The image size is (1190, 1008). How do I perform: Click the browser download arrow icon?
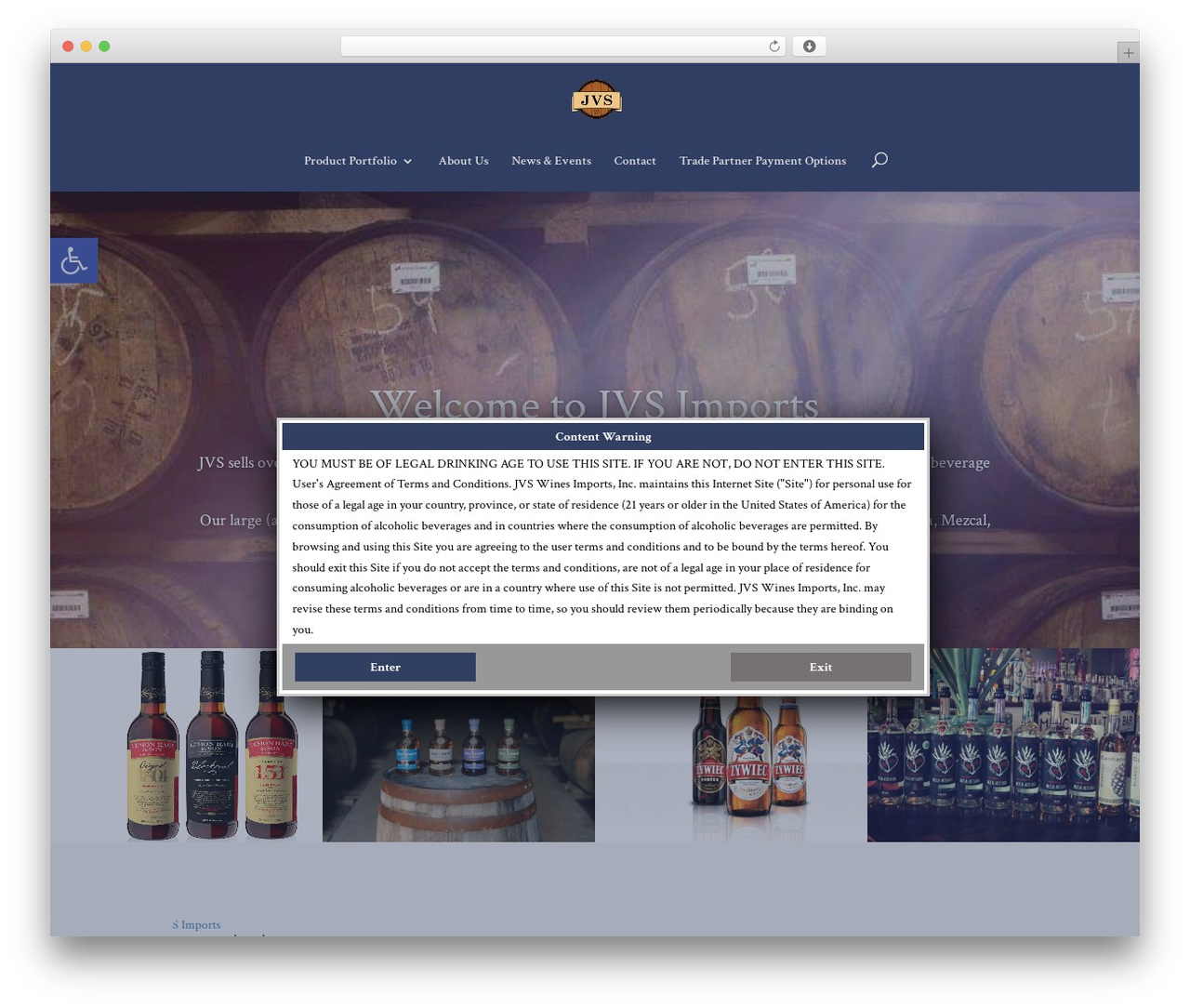coord(809,46)
